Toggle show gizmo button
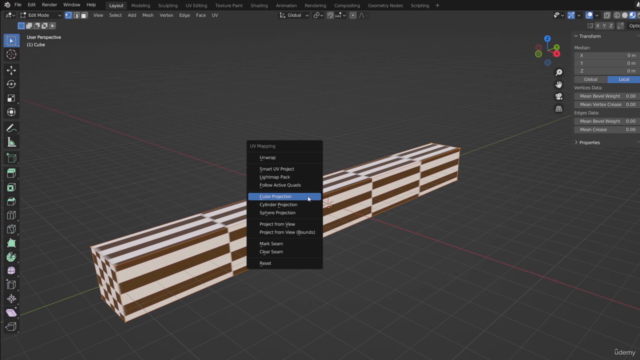 pyautogui.click(x=571, y=15)
